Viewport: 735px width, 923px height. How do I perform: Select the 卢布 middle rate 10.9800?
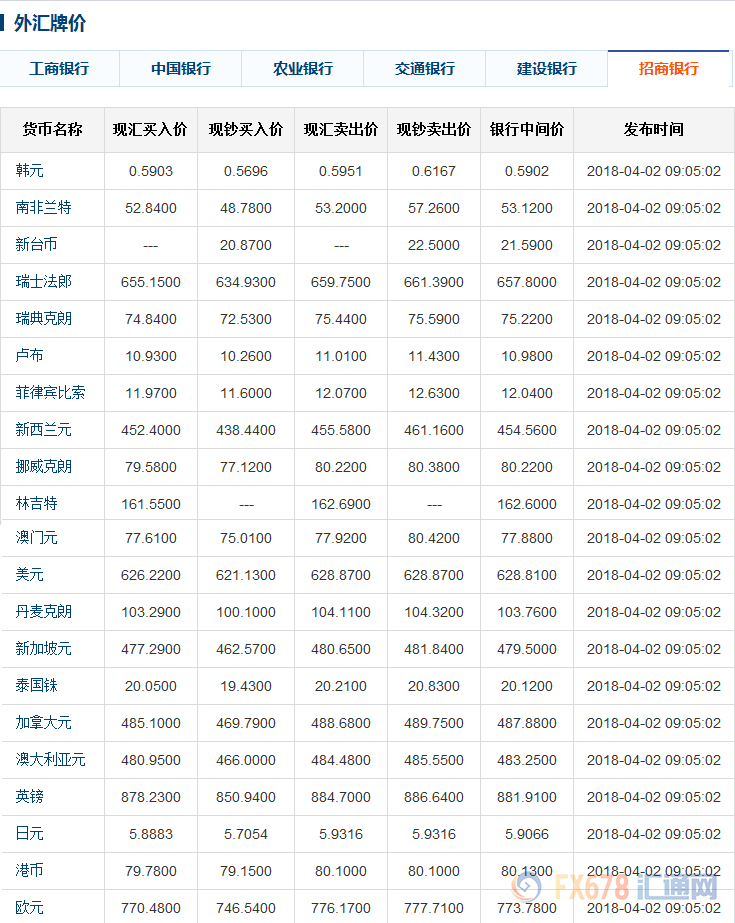[527, 356]
